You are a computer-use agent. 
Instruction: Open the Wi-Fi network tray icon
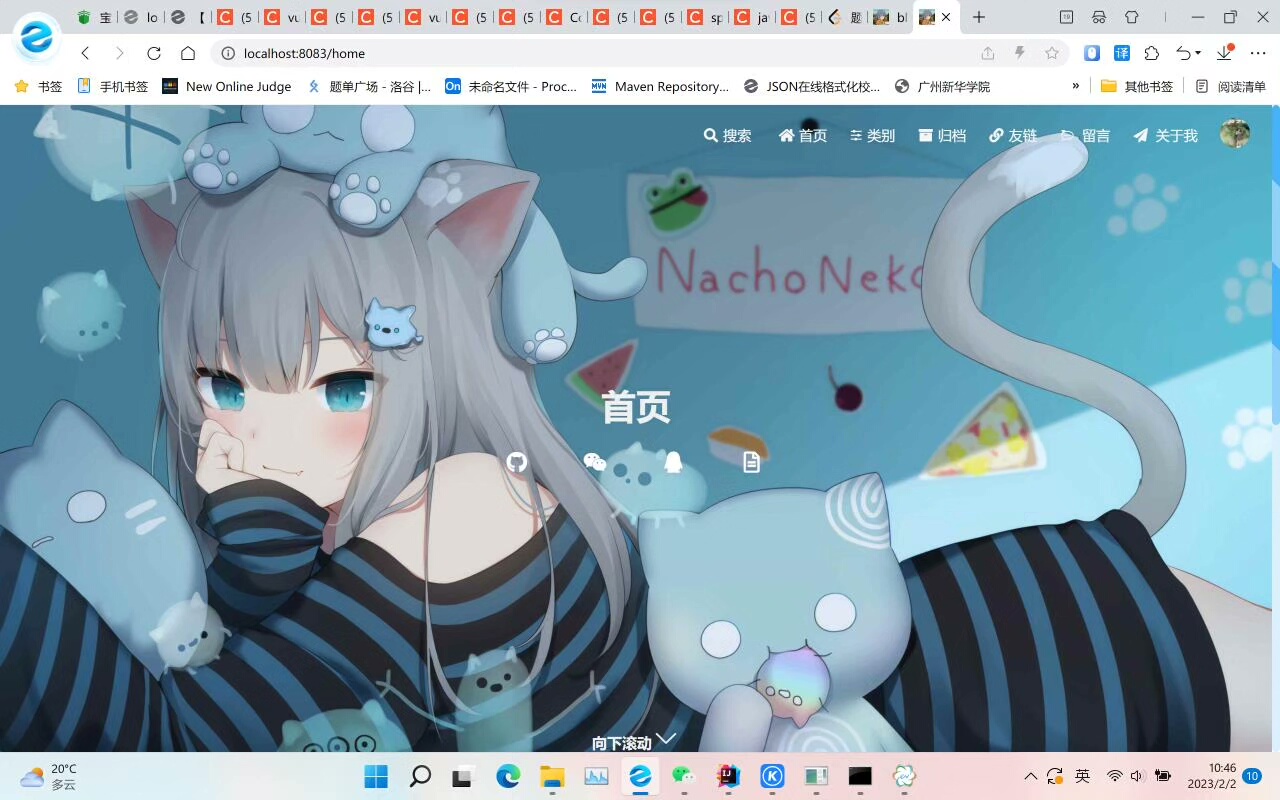point(1114,776)
